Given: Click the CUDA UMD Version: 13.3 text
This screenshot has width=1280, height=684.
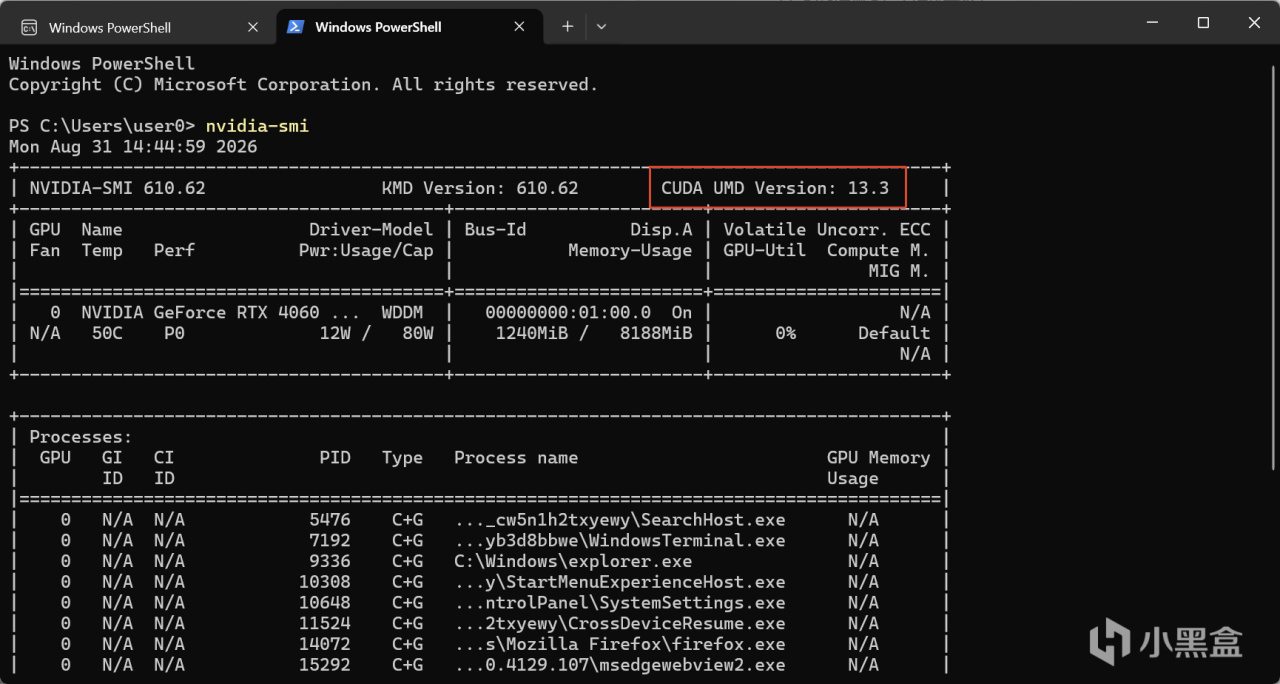Looking at the screenshot, I should point(775,188).
